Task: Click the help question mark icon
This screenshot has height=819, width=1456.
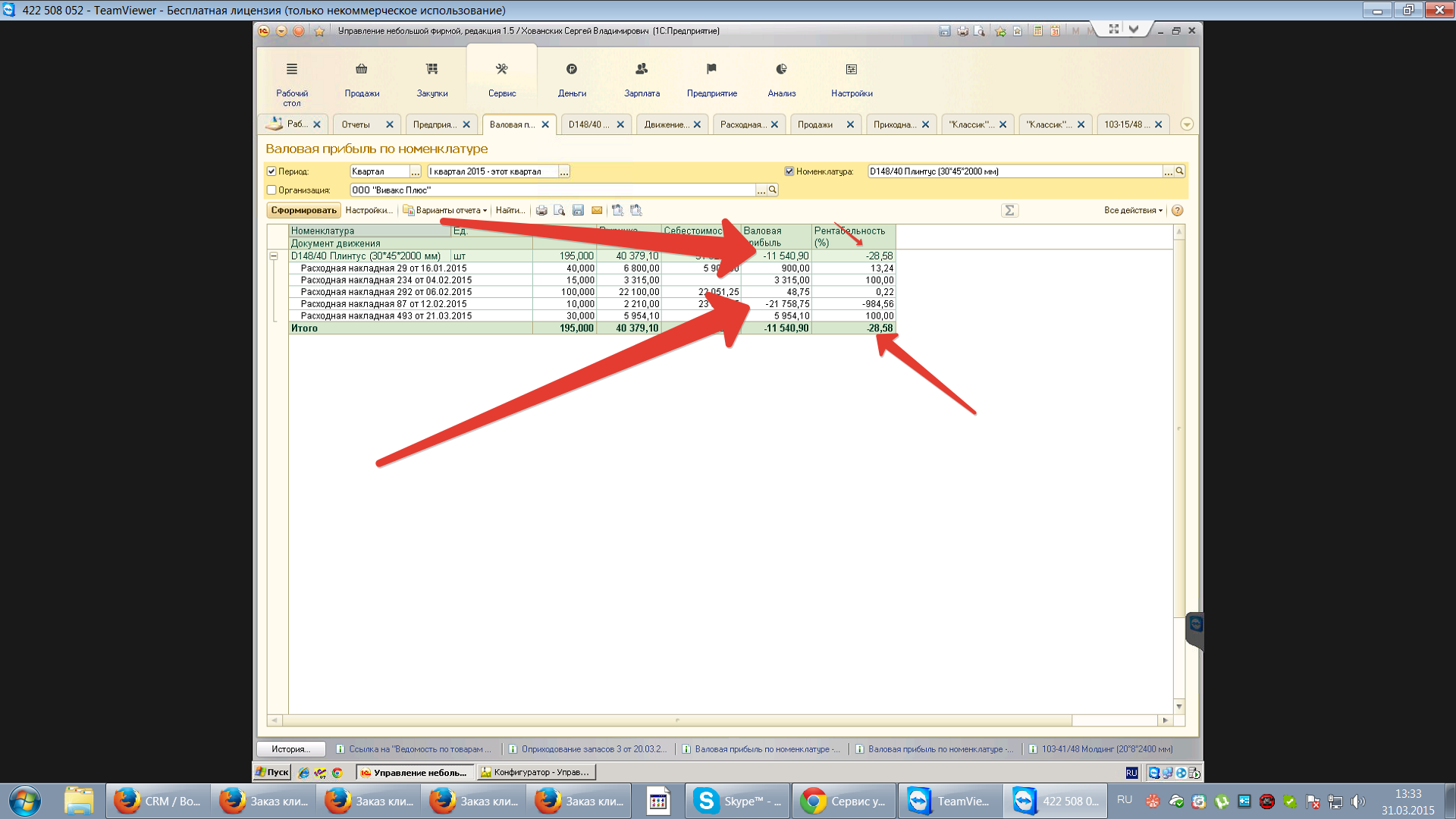Action: [x=1178, y=211]
